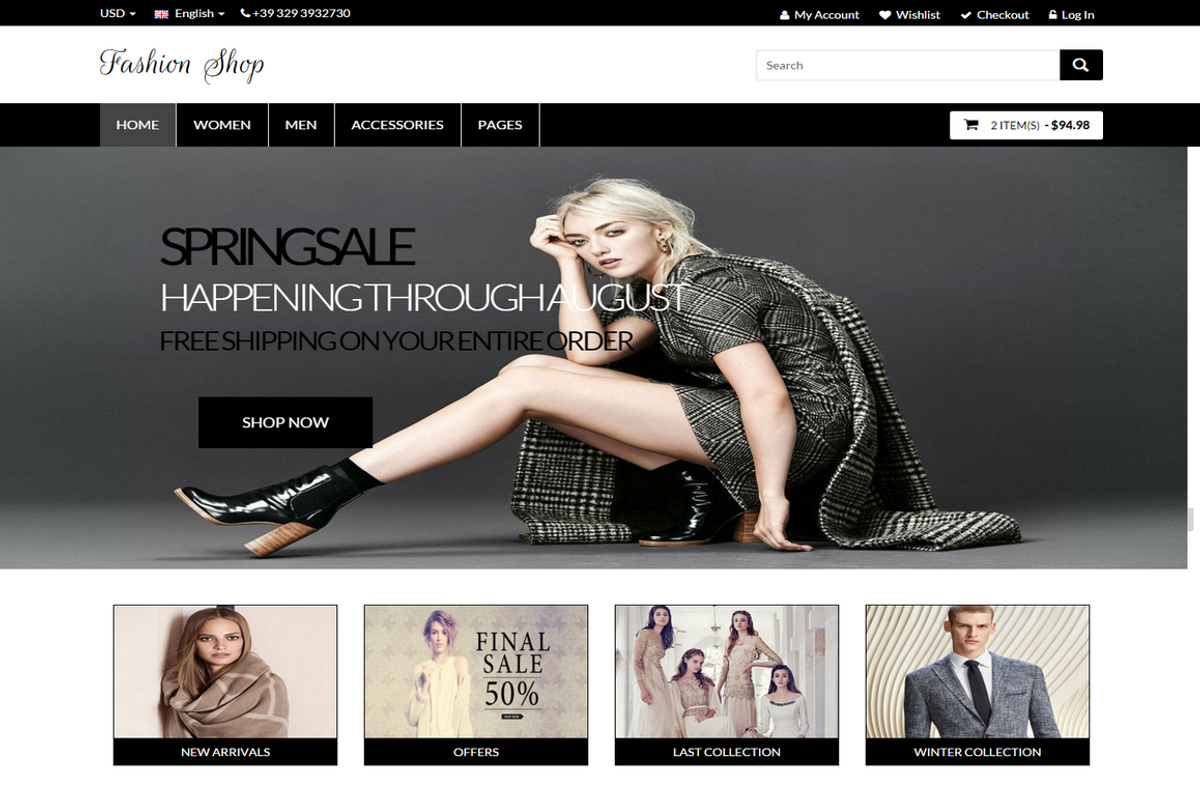Click the NEW ARRIVALS label

(225, 752)
